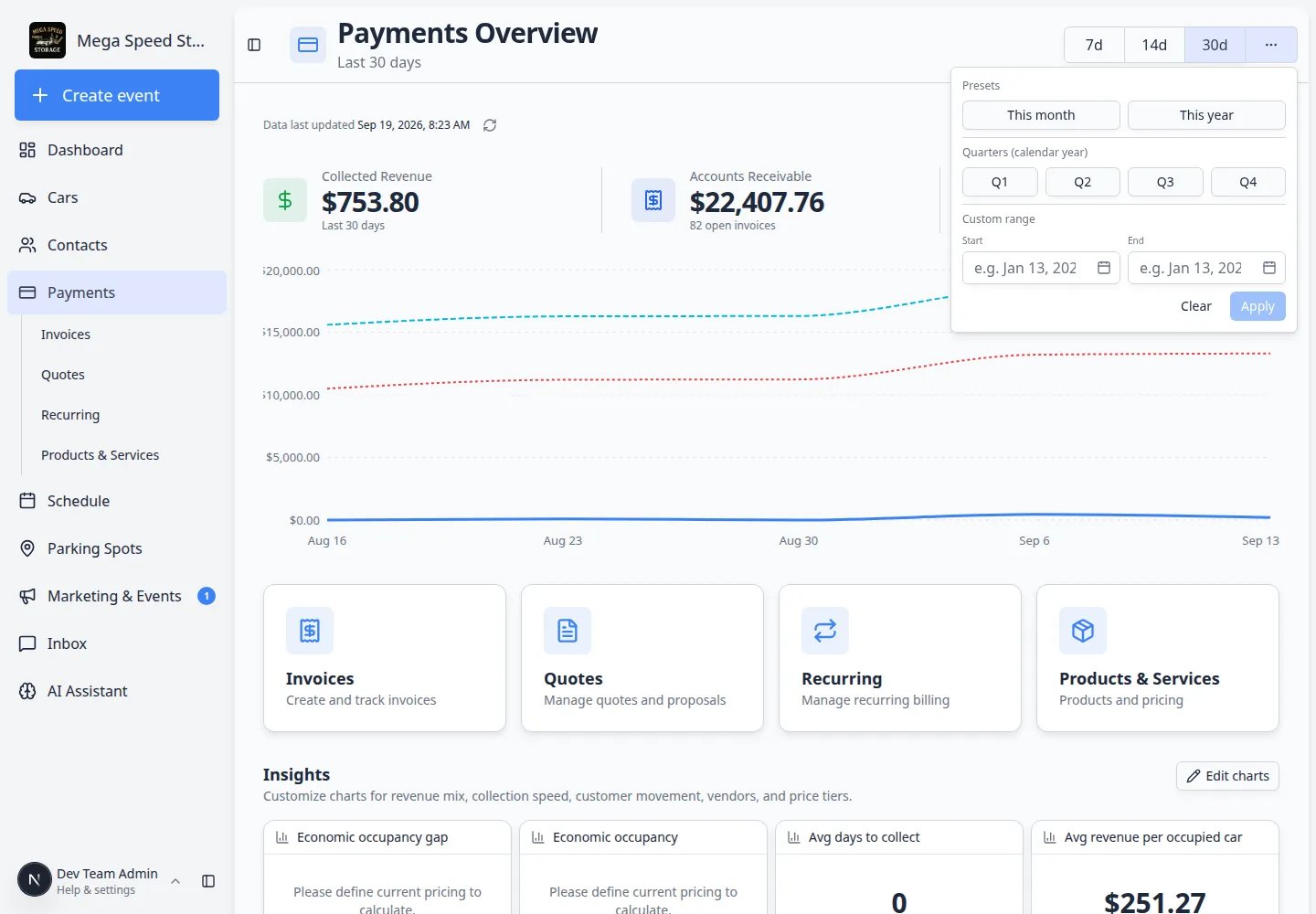Select the This year preset

coord(1206,115)
